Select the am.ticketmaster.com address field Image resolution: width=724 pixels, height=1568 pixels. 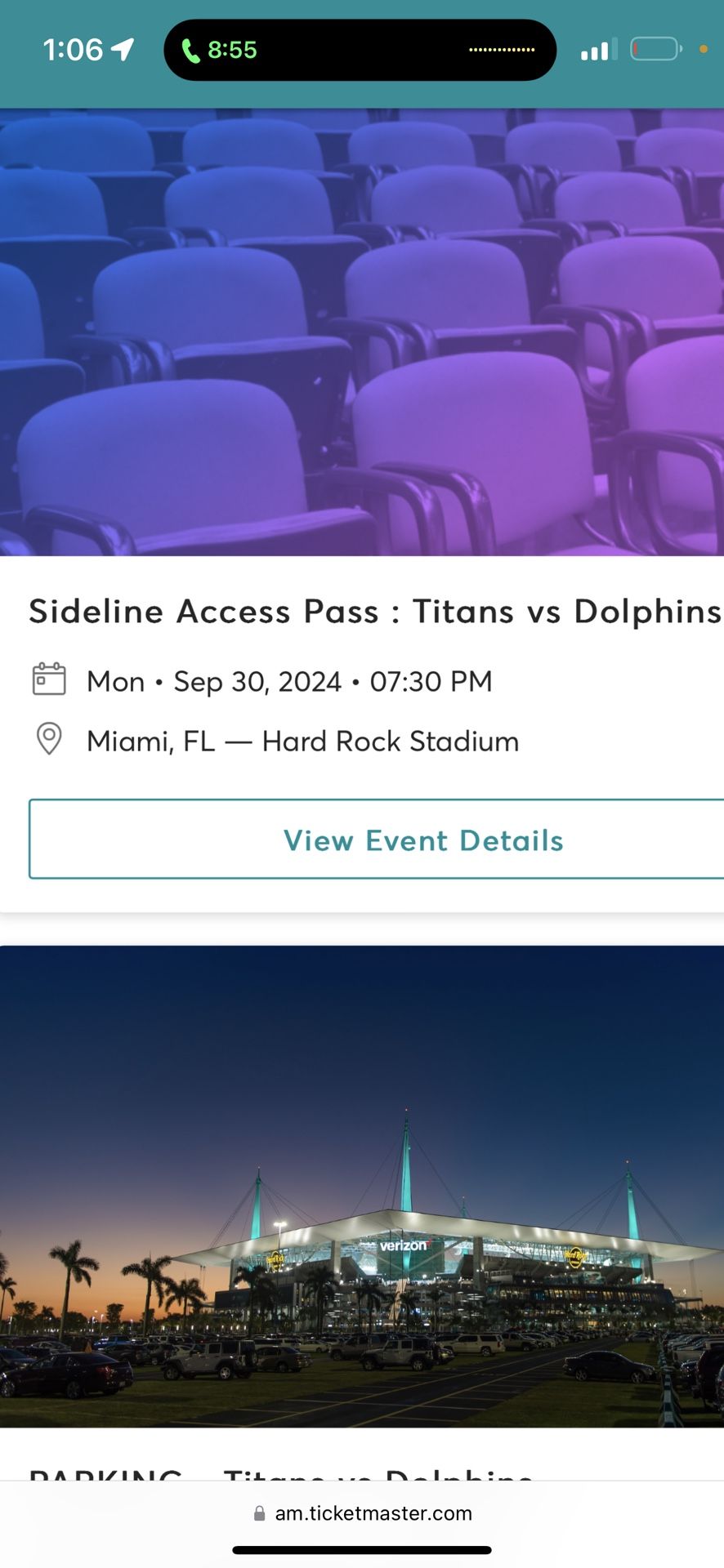(x=373, y=1513)
